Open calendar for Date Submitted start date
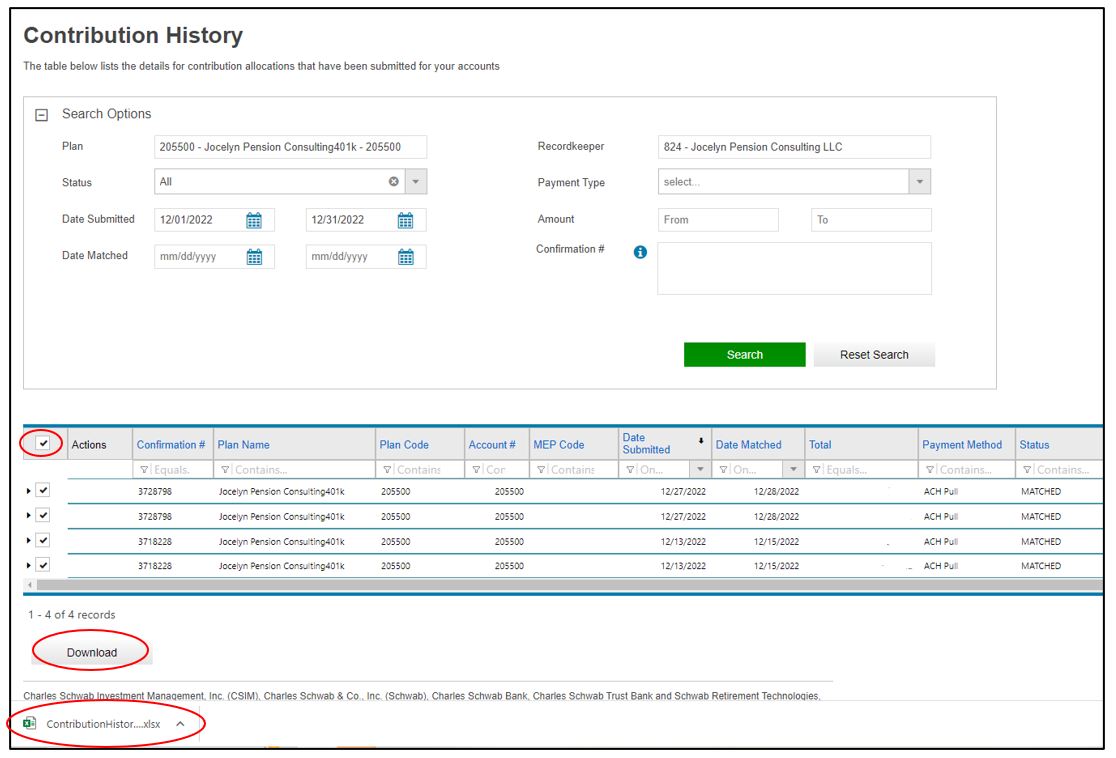1116x758 pixels. 254,220
